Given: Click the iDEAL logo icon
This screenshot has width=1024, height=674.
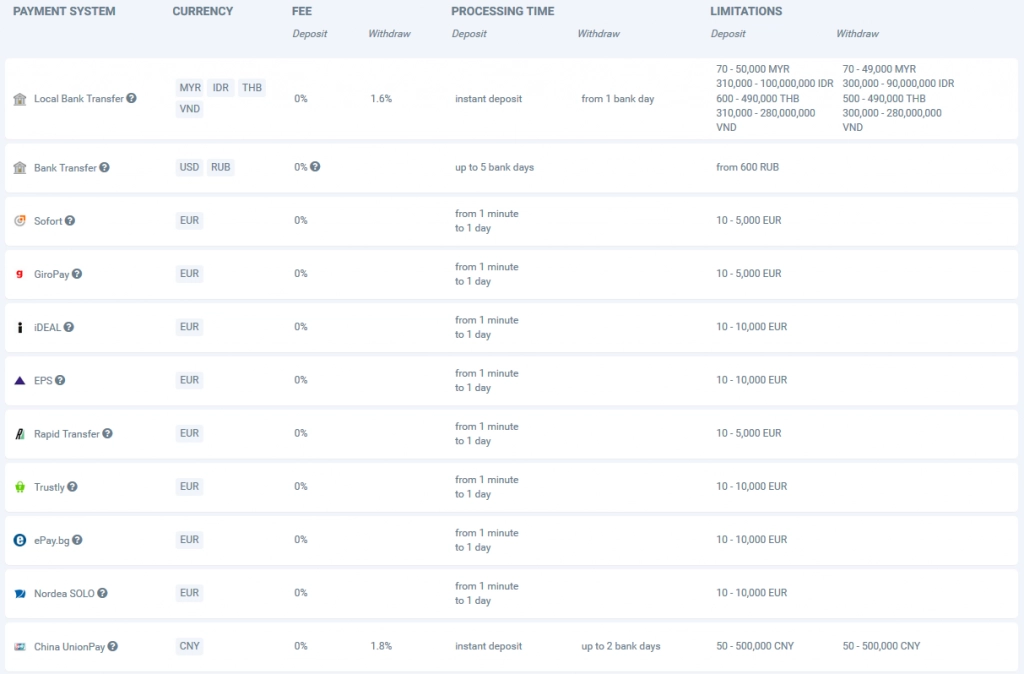Looking at the screenshot, I should coord(20,327).
